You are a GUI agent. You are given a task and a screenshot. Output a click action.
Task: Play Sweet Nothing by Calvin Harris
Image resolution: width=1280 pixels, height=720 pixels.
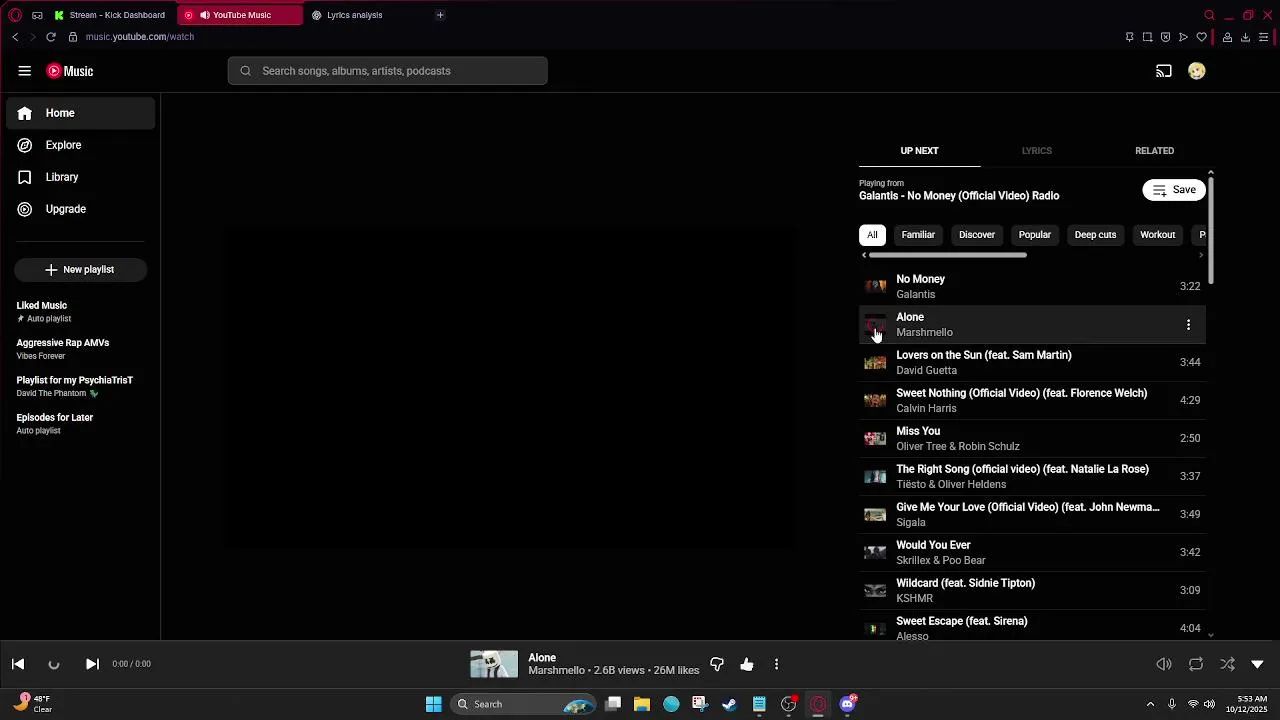click(x=1032, y=400)
